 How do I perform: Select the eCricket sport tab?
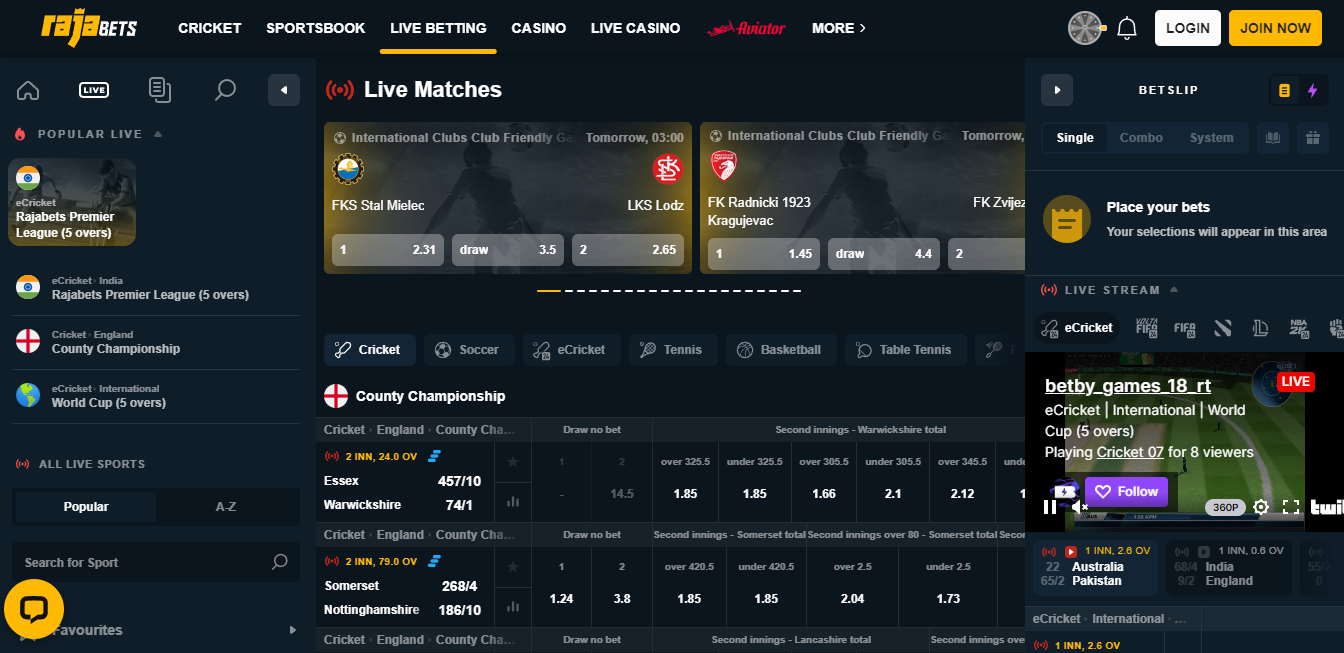(571, 350)
